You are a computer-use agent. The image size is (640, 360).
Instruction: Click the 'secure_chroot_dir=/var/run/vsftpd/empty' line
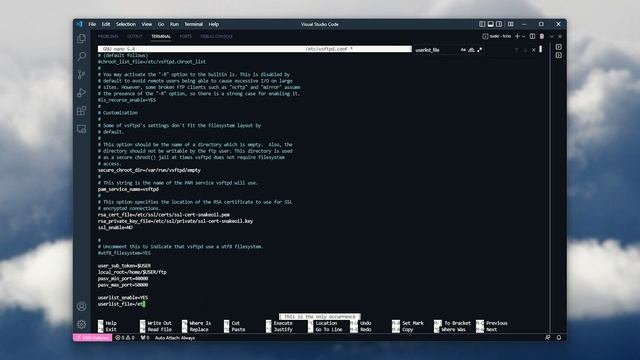click(149, 170)
